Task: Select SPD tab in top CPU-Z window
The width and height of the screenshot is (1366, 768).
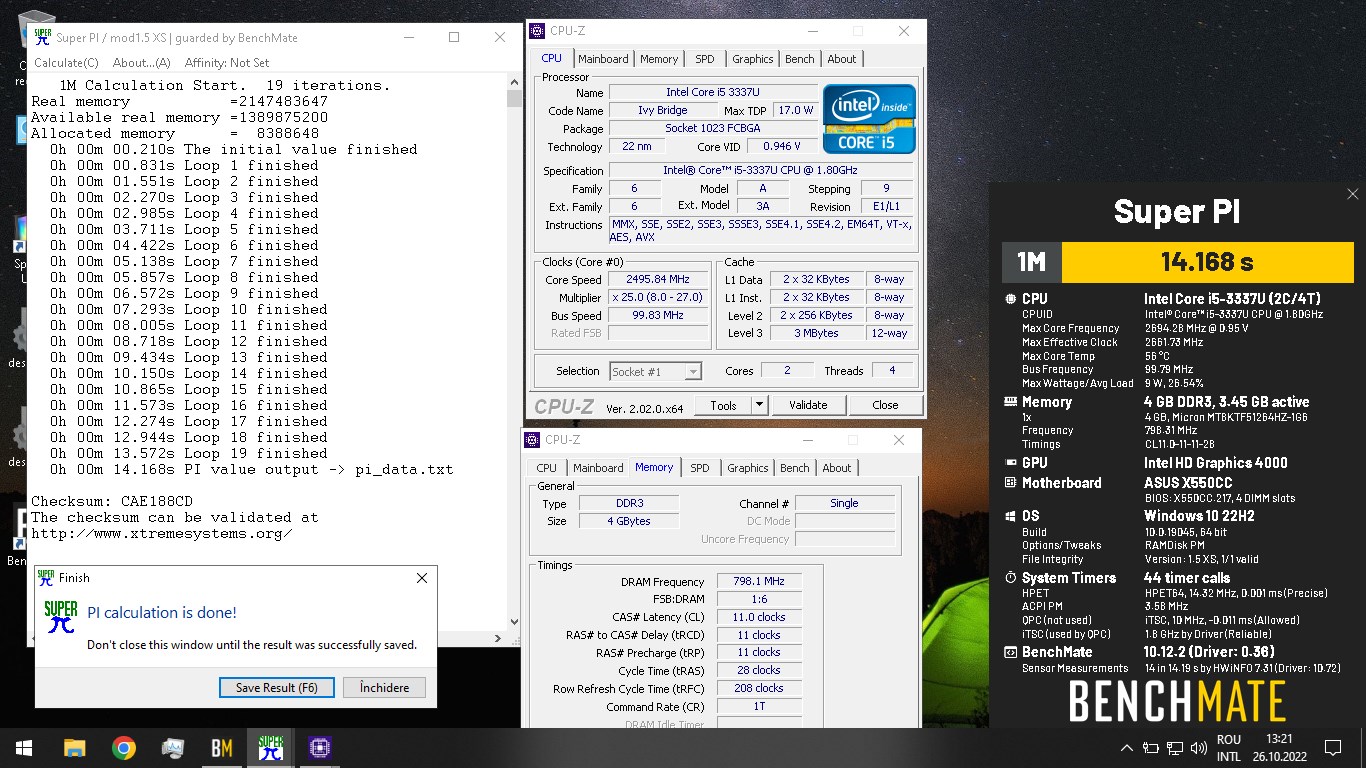Action: click(x=705, y=59)
